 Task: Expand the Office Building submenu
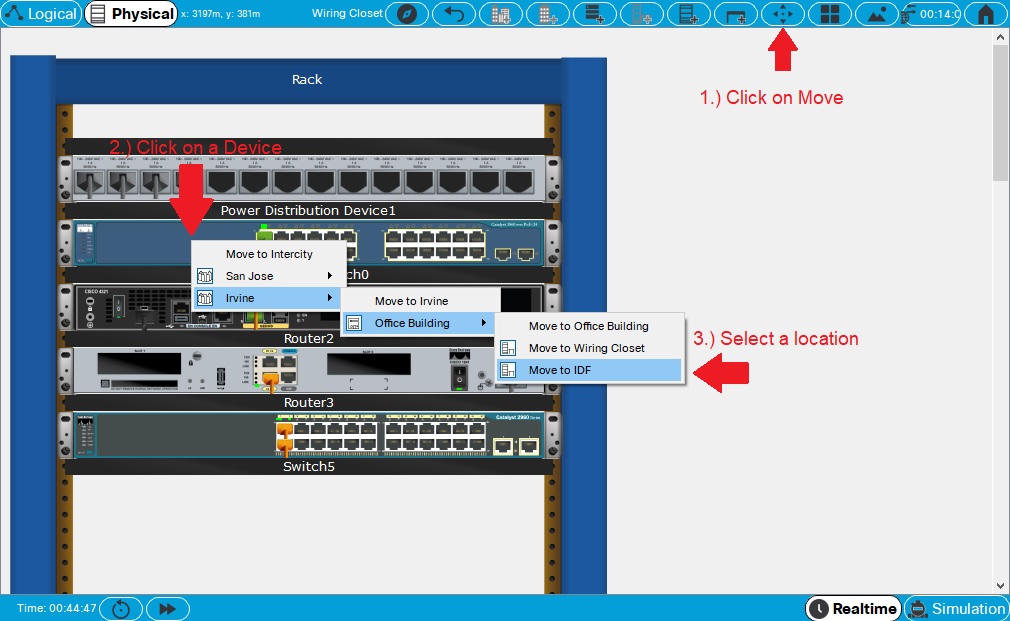[418, 323]
